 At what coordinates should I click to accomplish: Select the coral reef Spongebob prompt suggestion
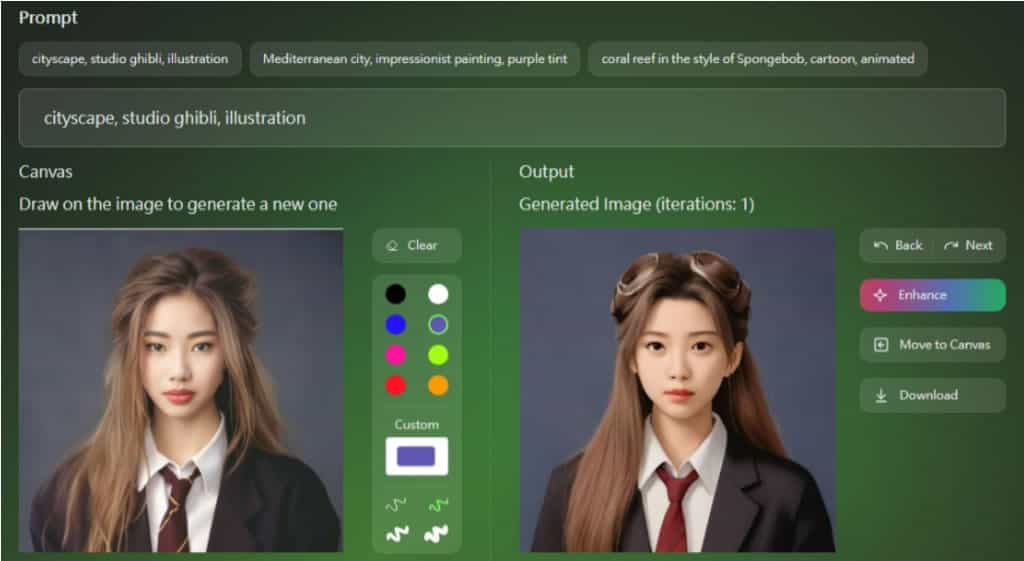[x=757, y=59]
